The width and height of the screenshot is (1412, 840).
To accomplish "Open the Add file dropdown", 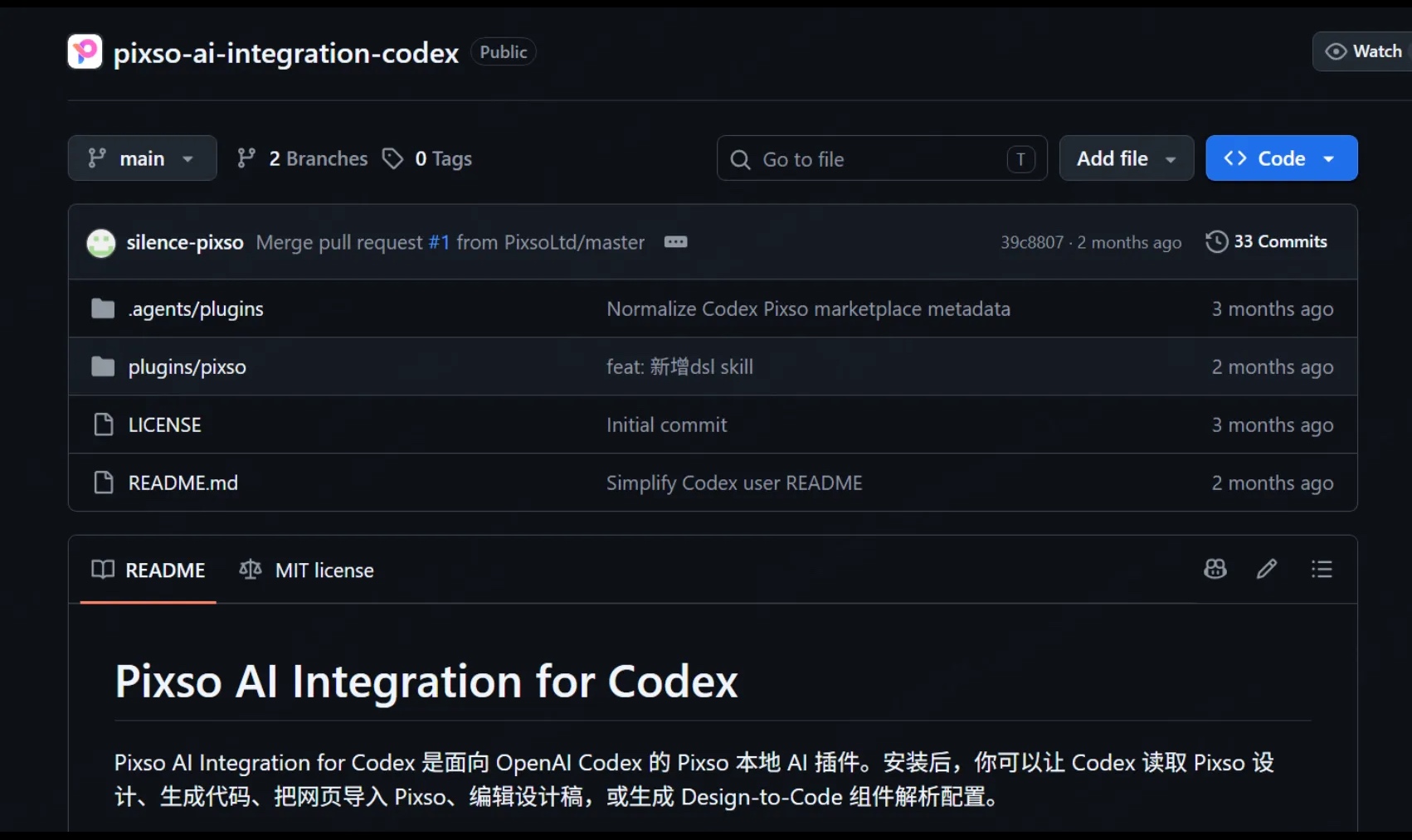I will pyautogui.click(x=1127, y=158).
